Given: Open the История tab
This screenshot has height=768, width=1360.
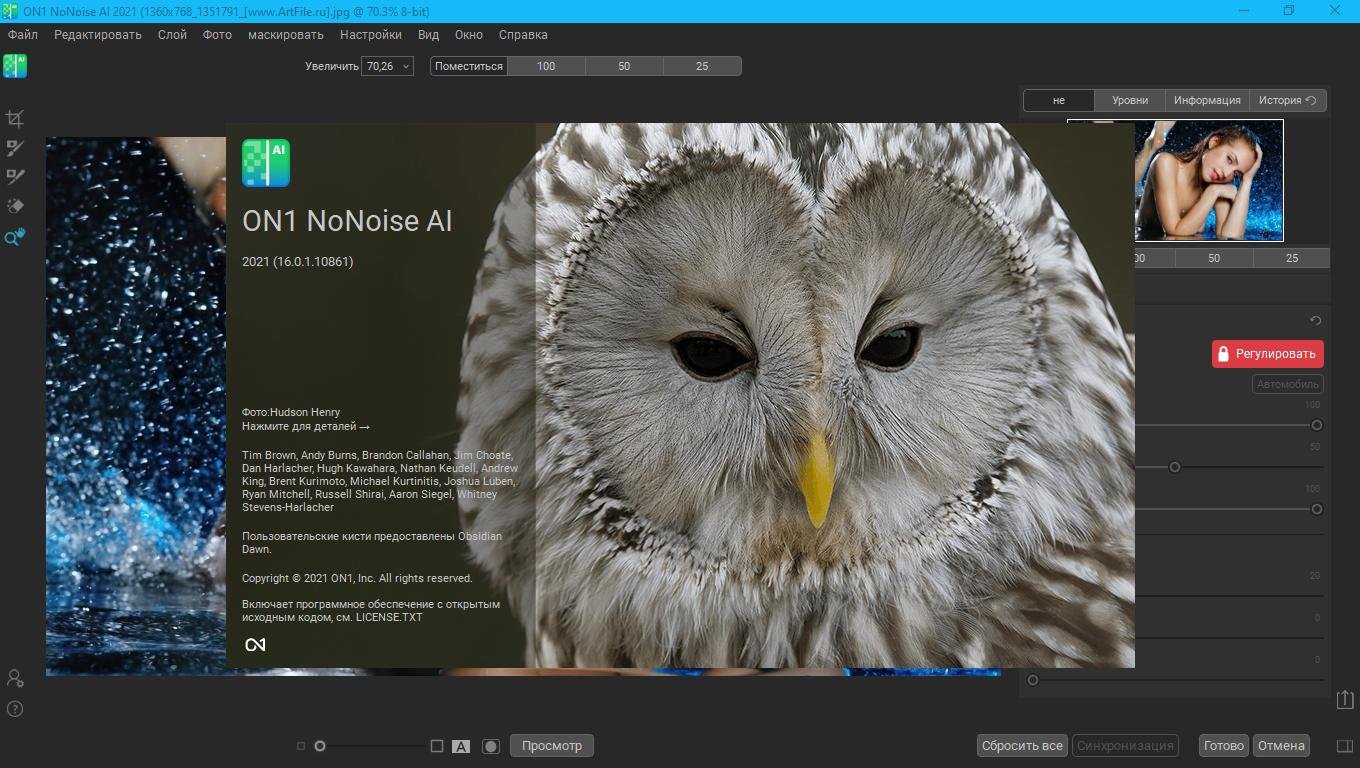Looking at the screenshot, I should [1286, 100].
